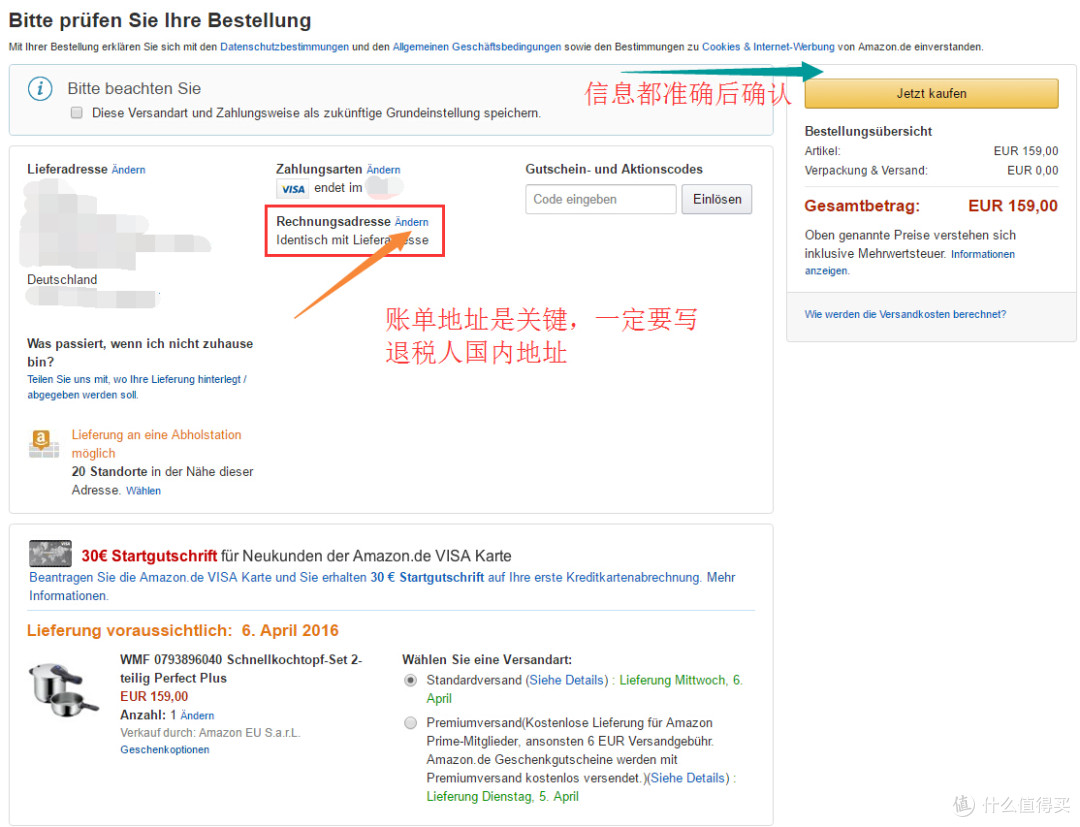
Task: Click the Einlösen coupon button
Action: pyautogui.click(x=717, y=199)
